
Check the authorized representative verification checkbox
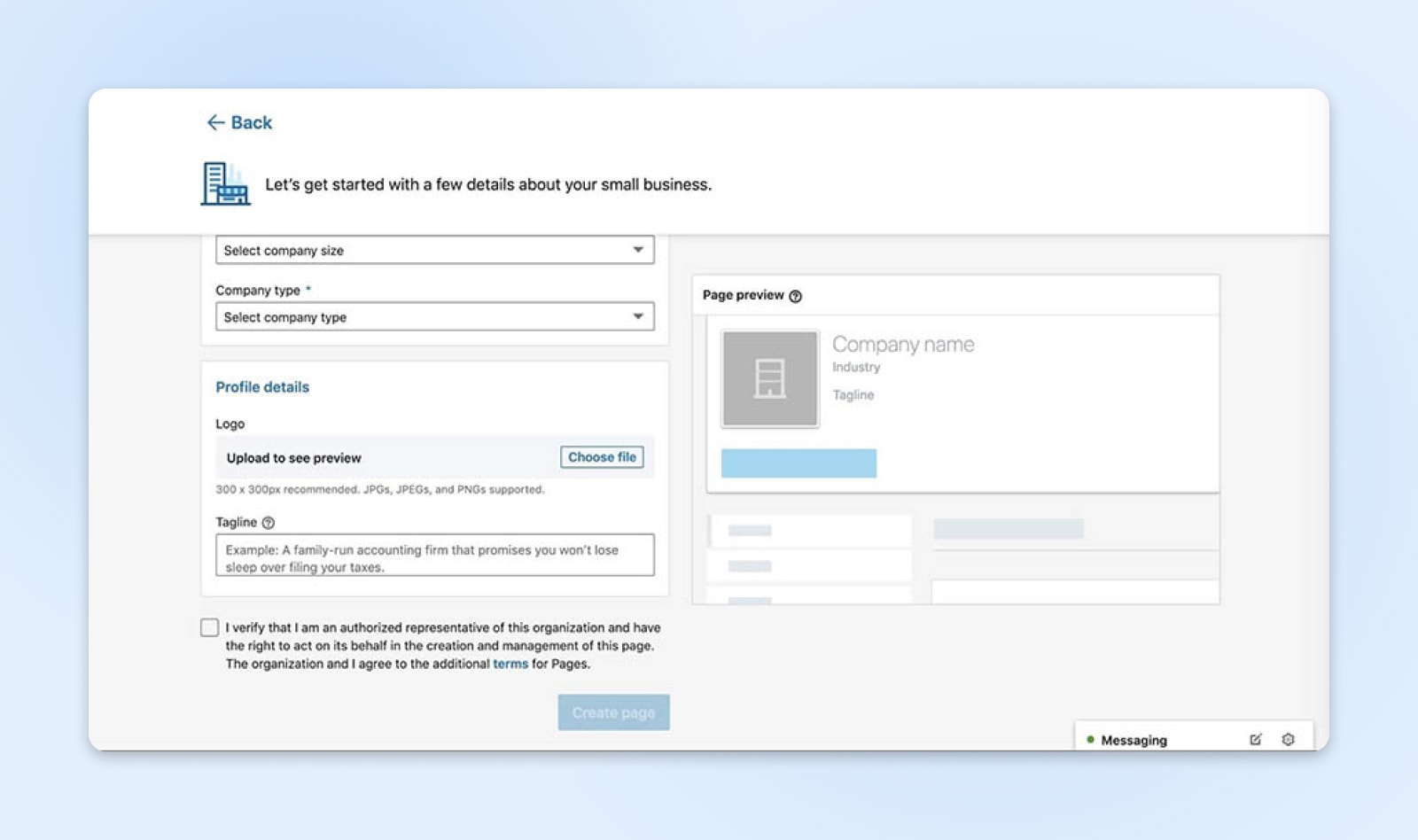point(210,627)
